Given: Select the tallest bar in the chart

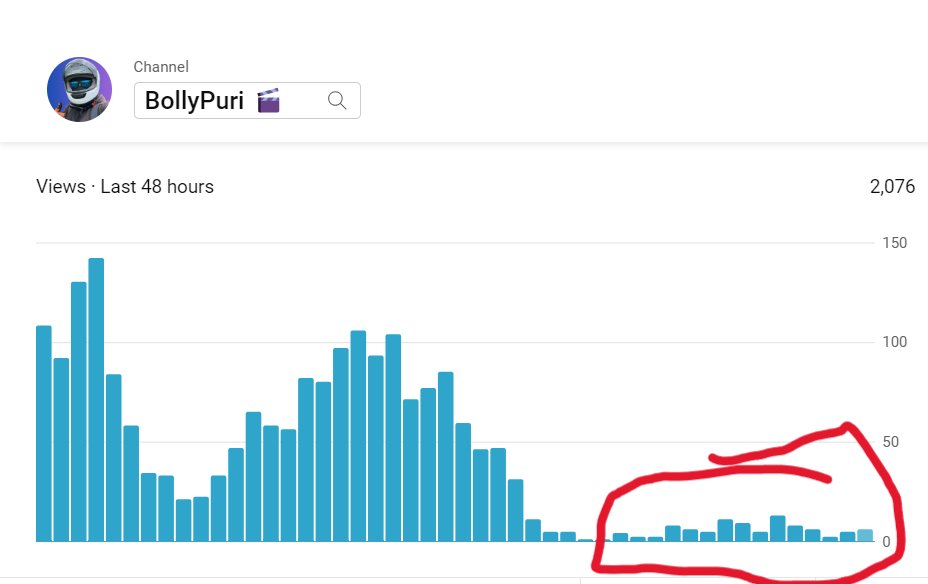Looking at the screenshot, I should tap(96, 400).
